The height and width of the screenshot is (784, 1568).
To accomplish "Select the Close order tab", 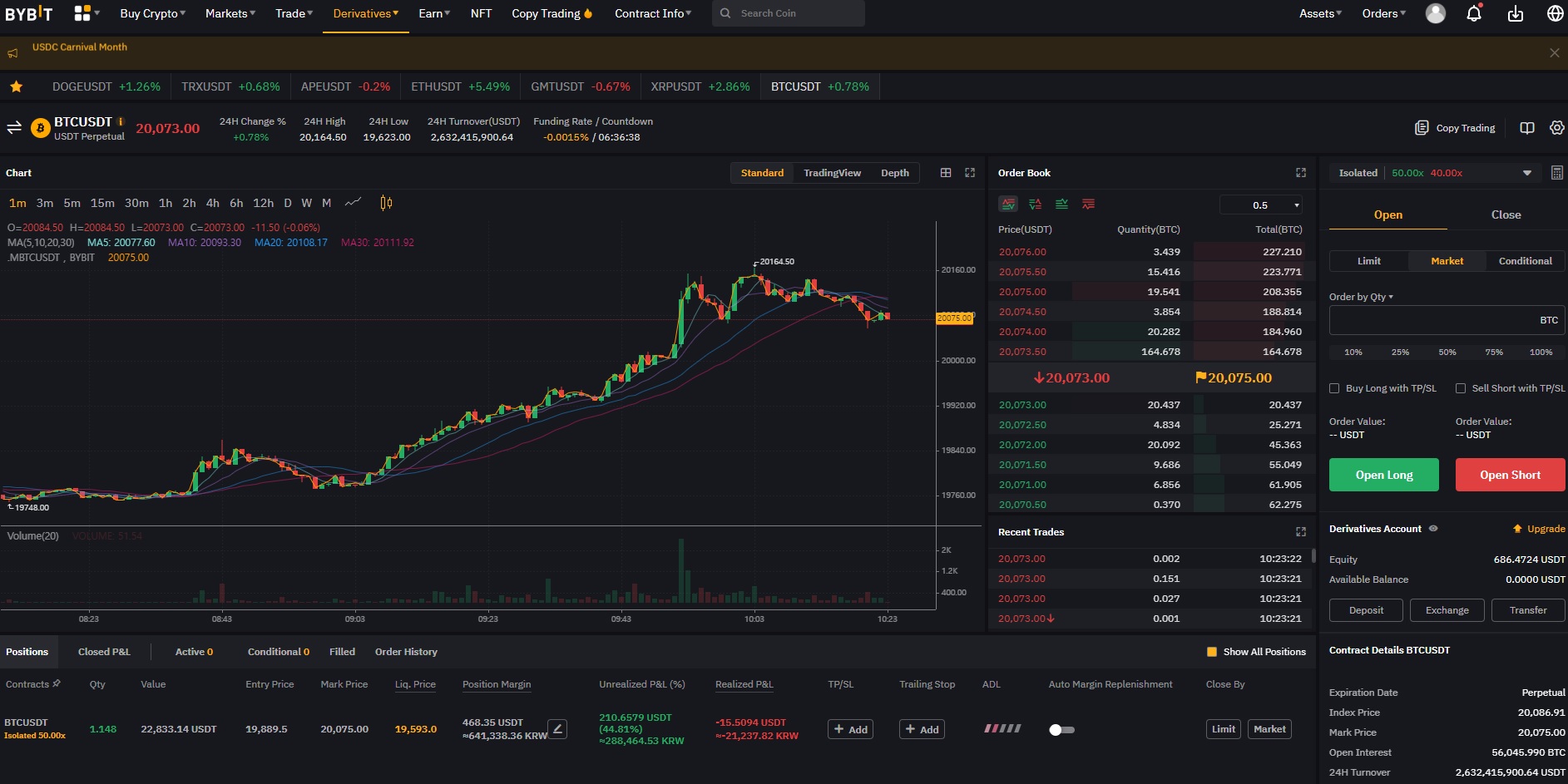I will [x=1506, y=214].
